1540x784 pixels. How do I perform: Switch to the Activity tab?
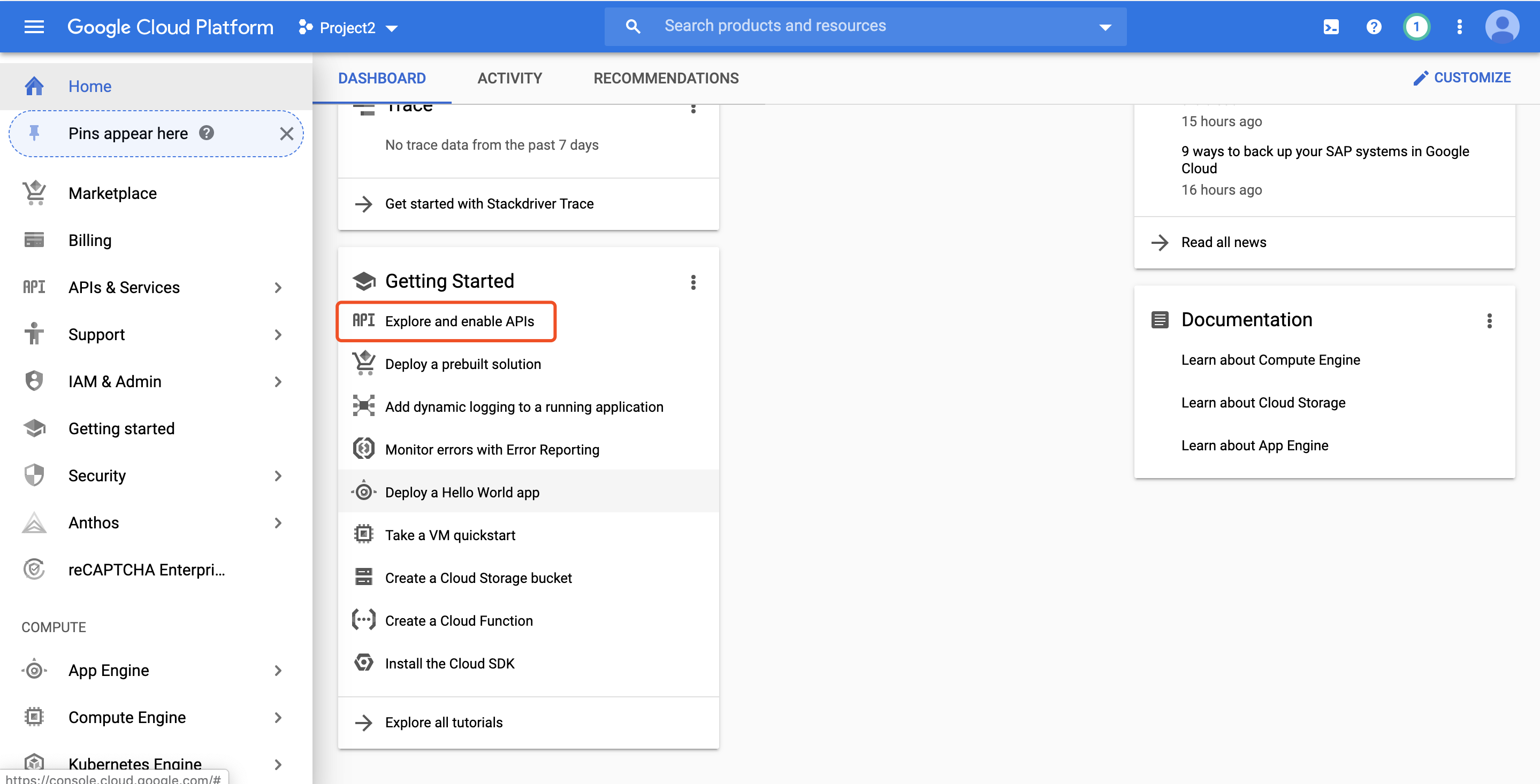pyautogui.click(x=509, y=78)
